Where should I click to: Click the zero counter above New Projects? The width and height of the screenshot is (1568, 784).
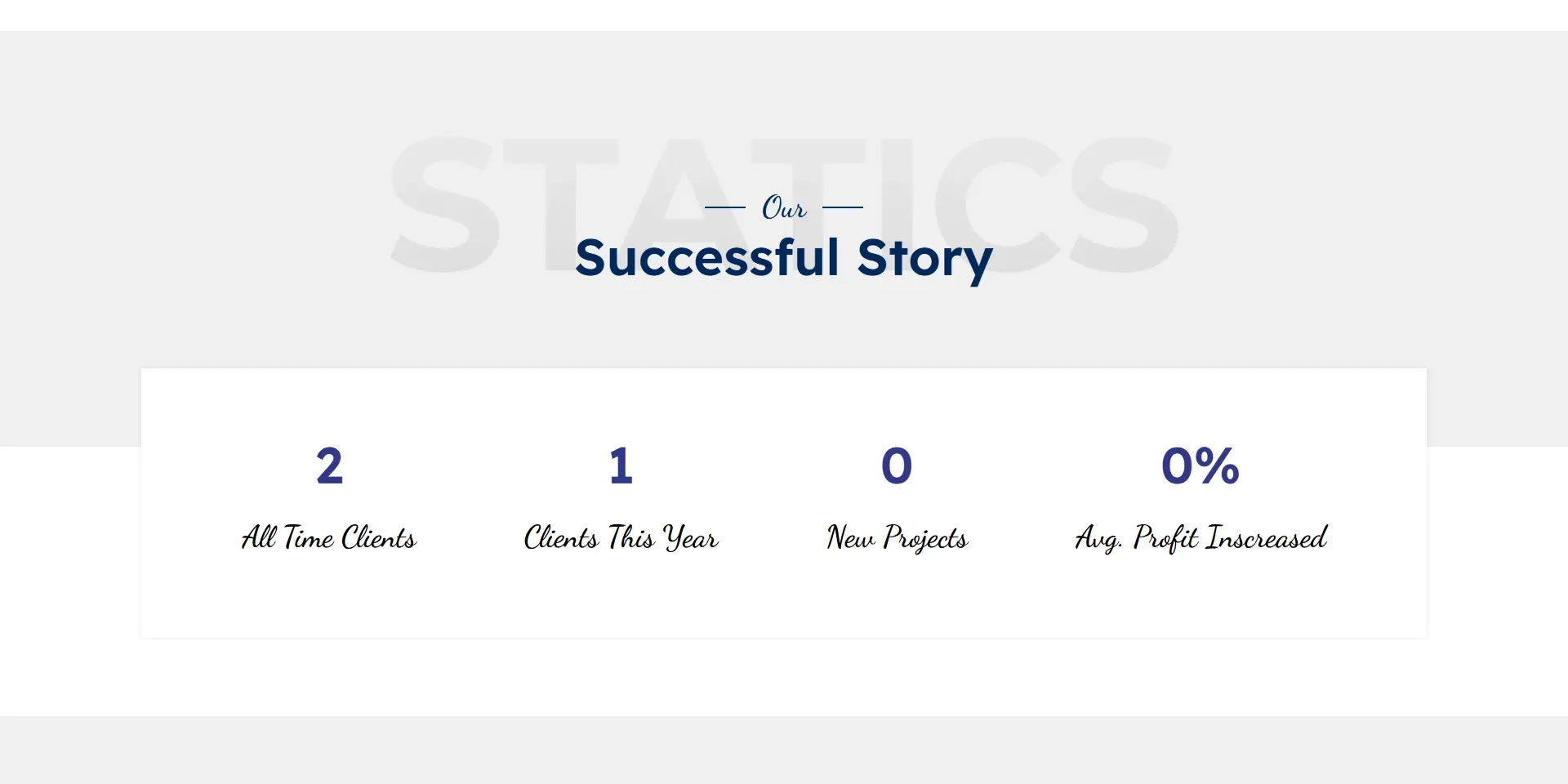coord(896,466)
